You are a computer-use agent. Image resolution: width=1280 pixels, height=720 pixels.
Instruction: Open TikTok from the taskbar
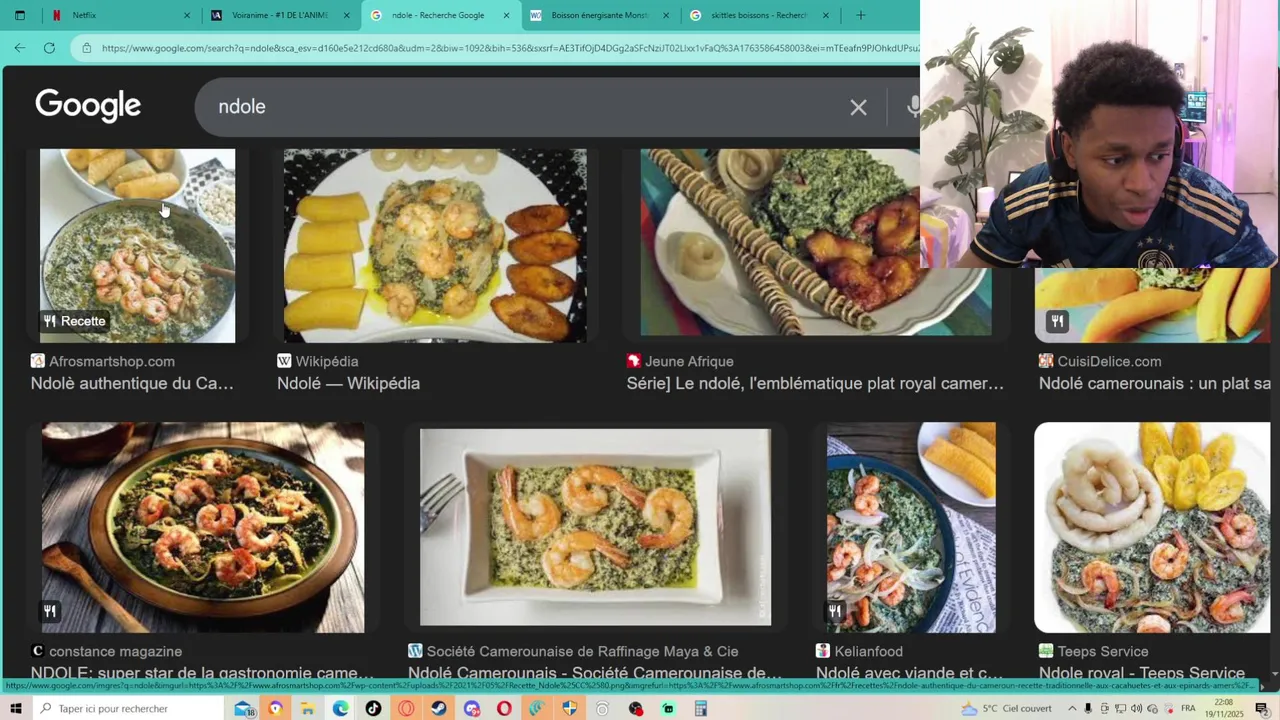(373, 709)
